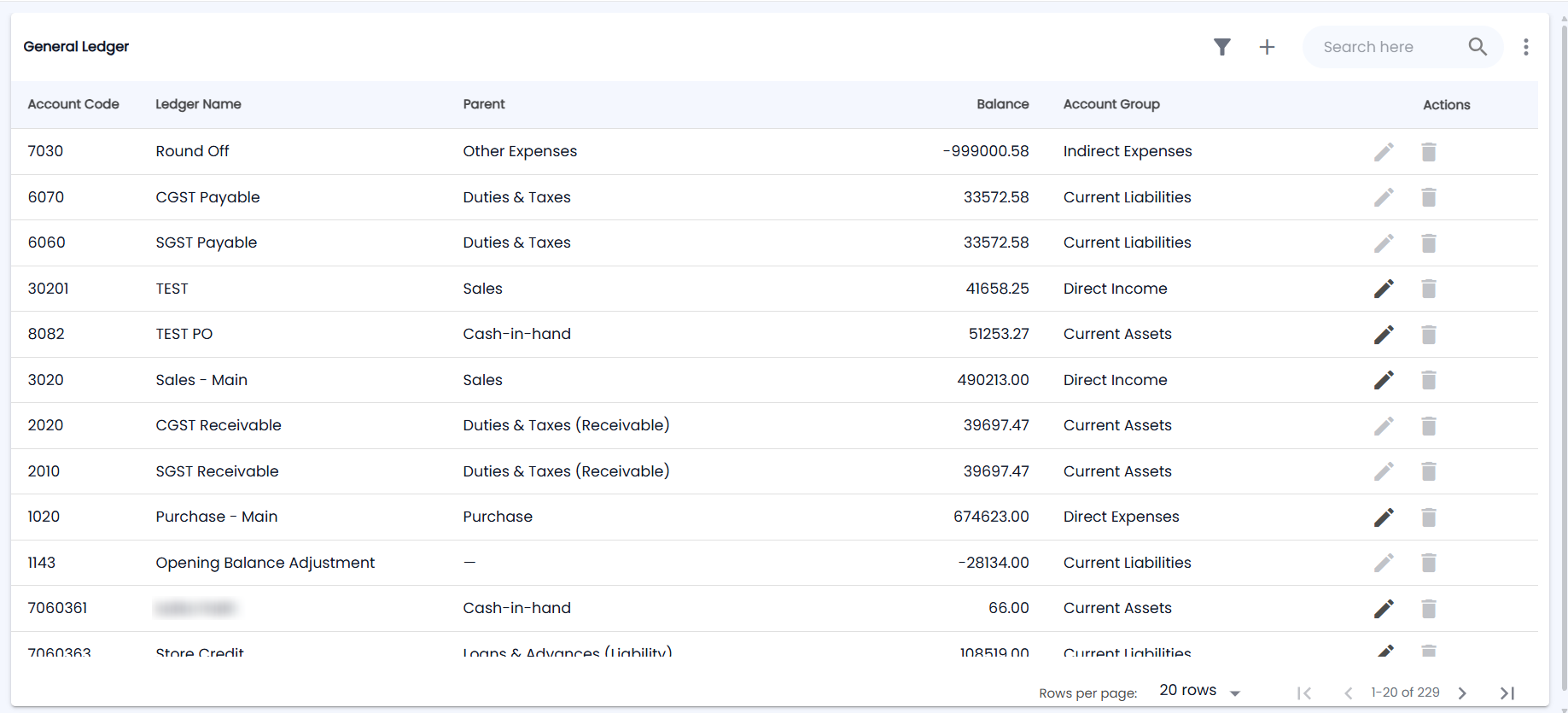The height and width of the screenshot is (713, 1568).
Task: Select the Opening Balance Adjustment name
Action: (265, 563)
